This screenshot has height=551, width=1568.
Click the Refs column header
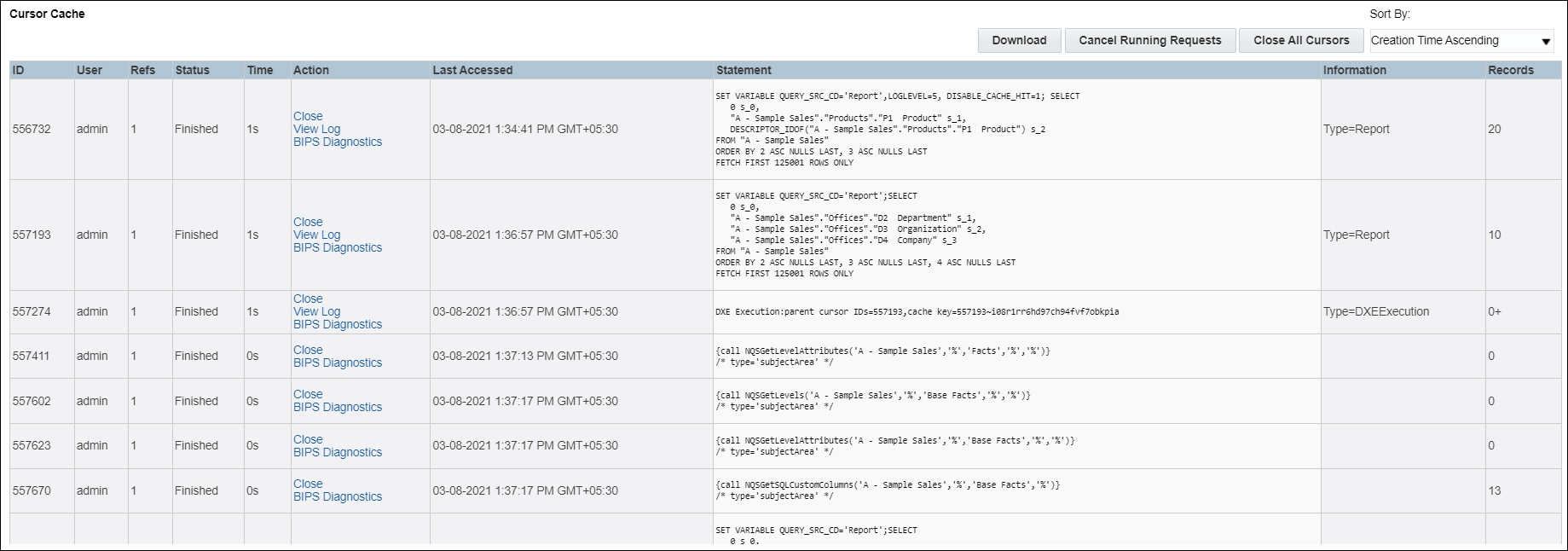tap(150, 70)
